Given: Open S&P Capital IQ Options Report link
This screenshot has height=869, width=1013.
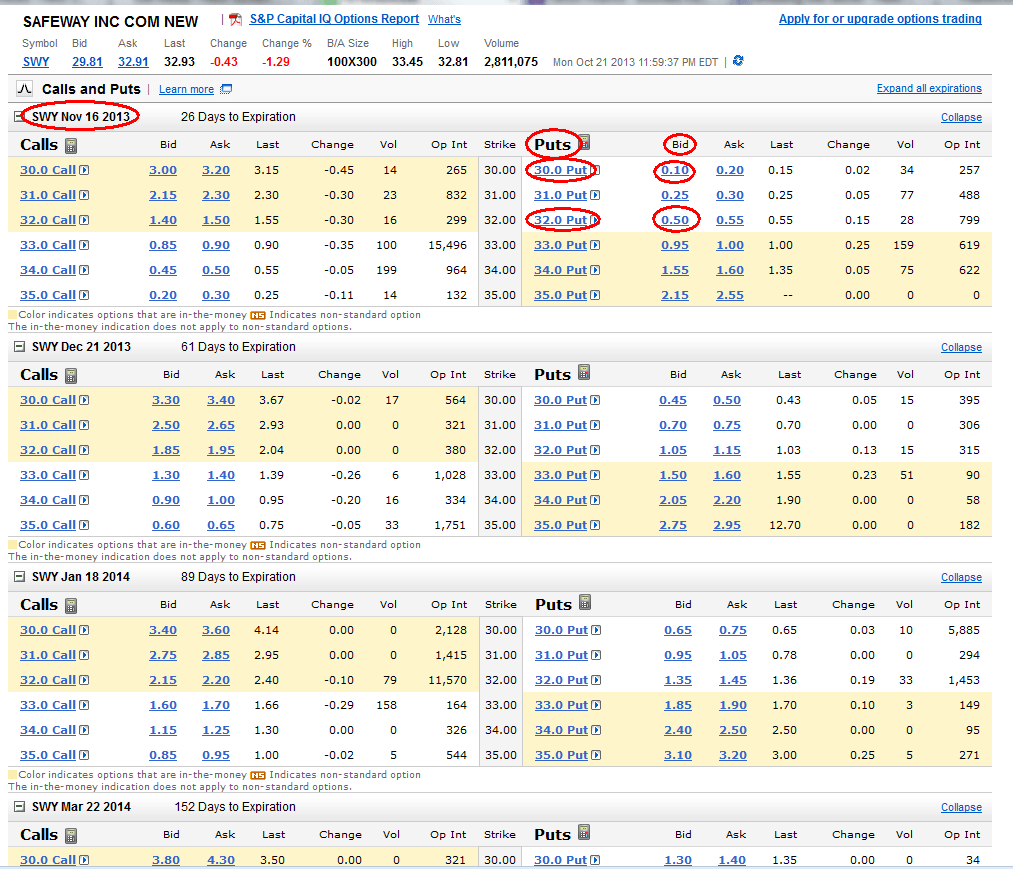Looking at the screenshot, I should pos(334,19).
